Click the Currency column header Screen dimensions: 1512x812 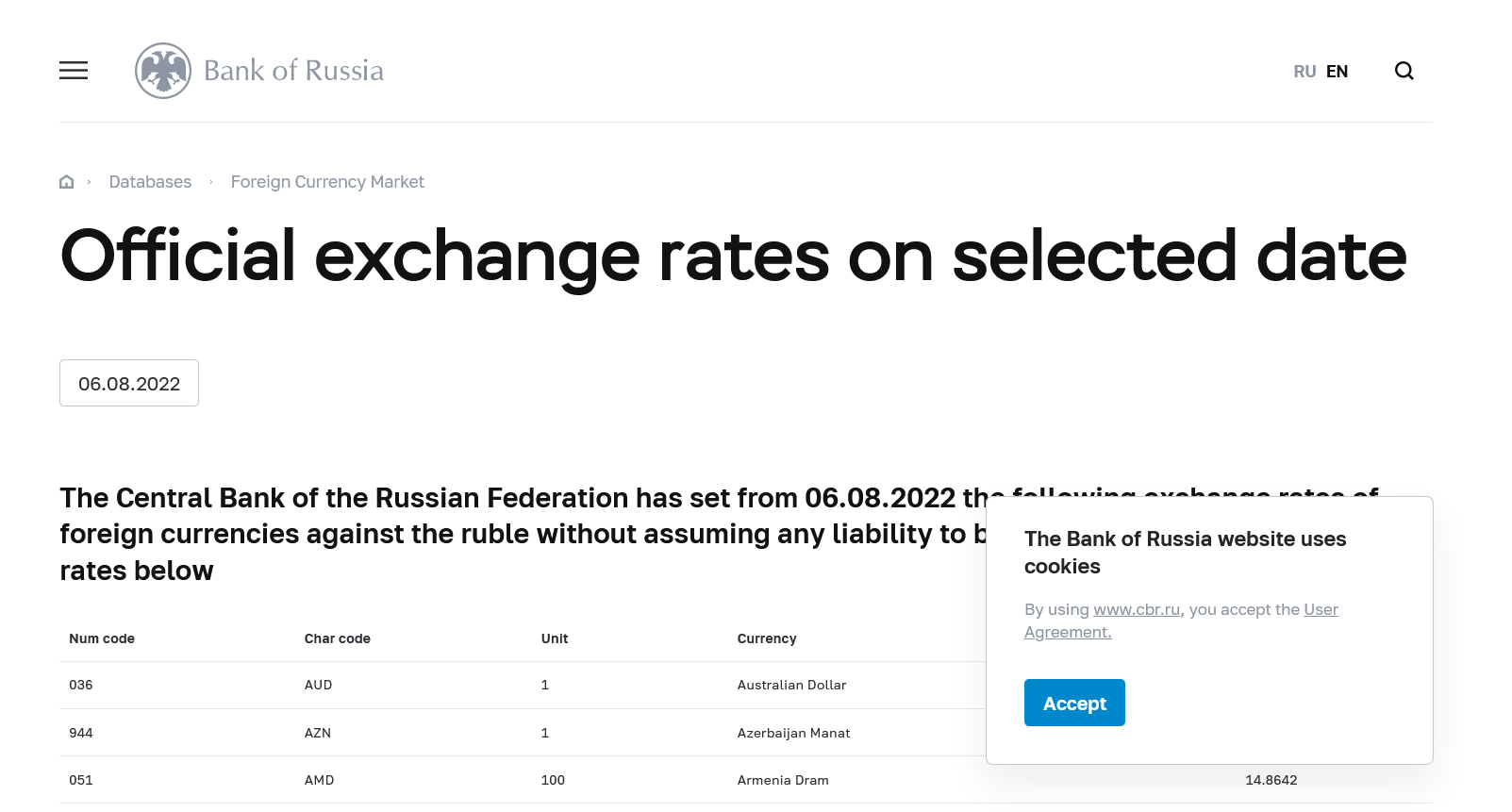click(x=767, y=638)
